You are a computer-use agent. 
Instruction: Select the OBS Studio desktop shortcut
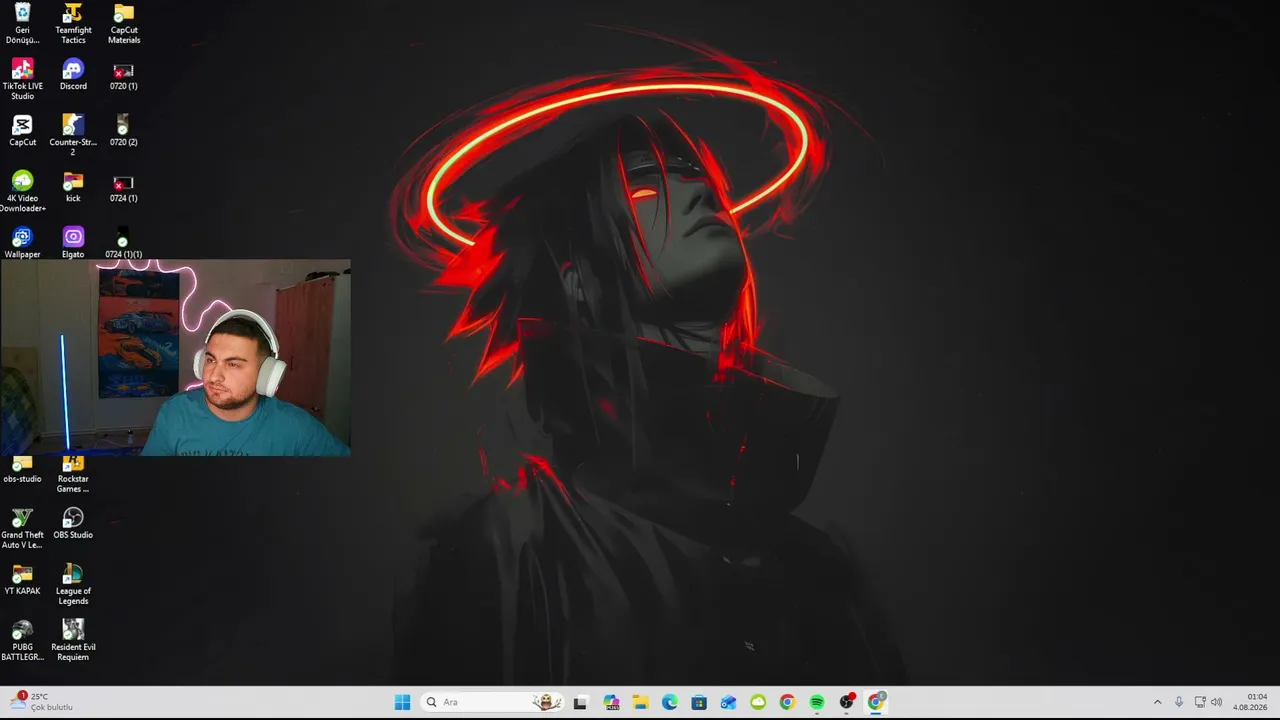tap(73, 525)
